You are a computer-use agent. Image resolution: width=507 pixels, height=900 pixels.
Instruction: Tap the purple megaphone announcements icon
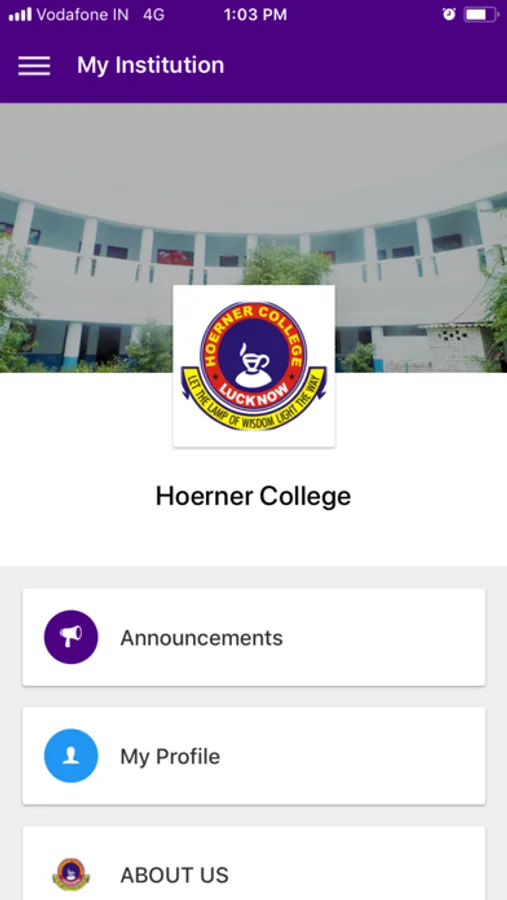(x=71, y=637)
